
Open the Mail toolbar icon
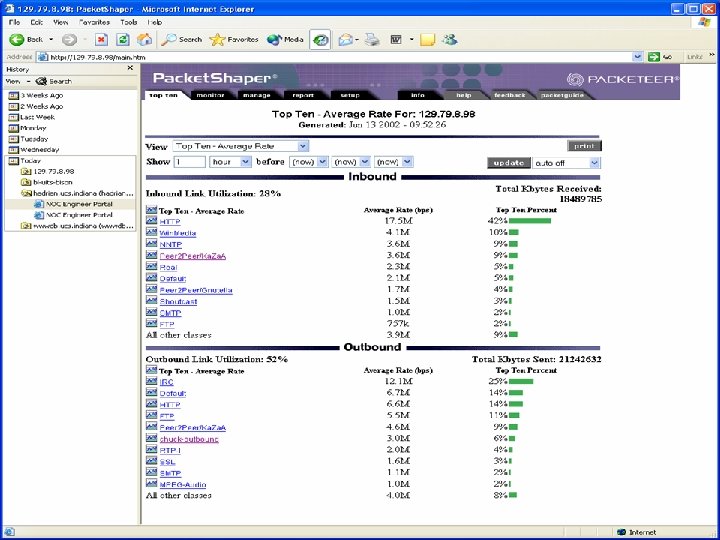[345, 39]
